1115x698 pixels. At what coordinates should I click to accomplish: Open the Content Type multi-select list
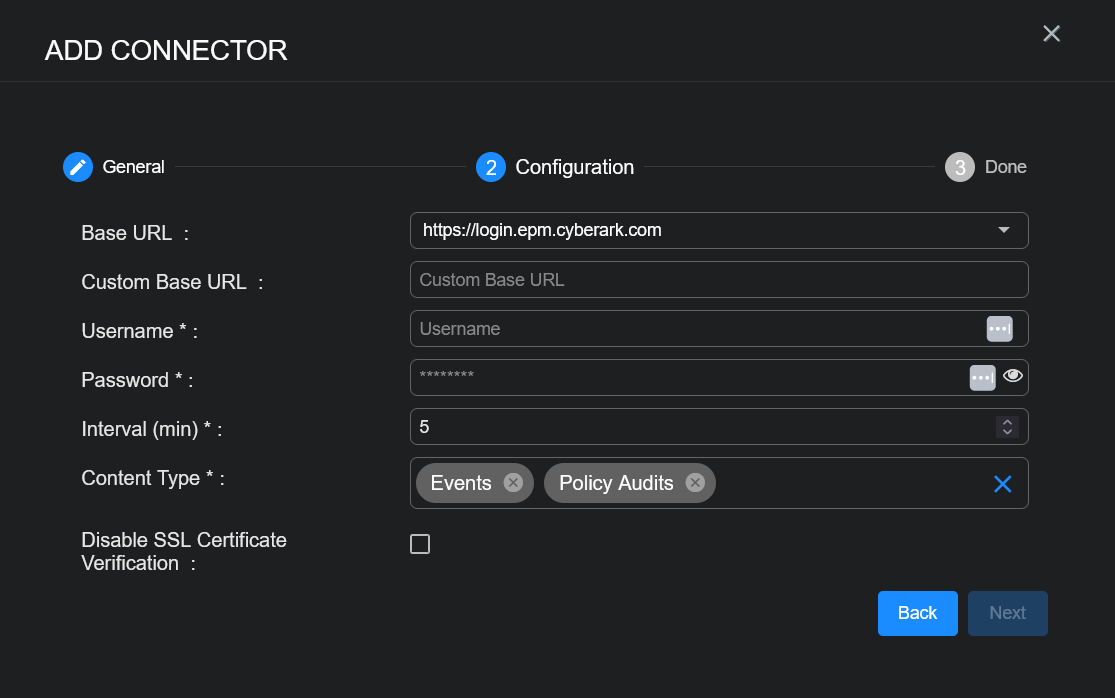(850, 484)
